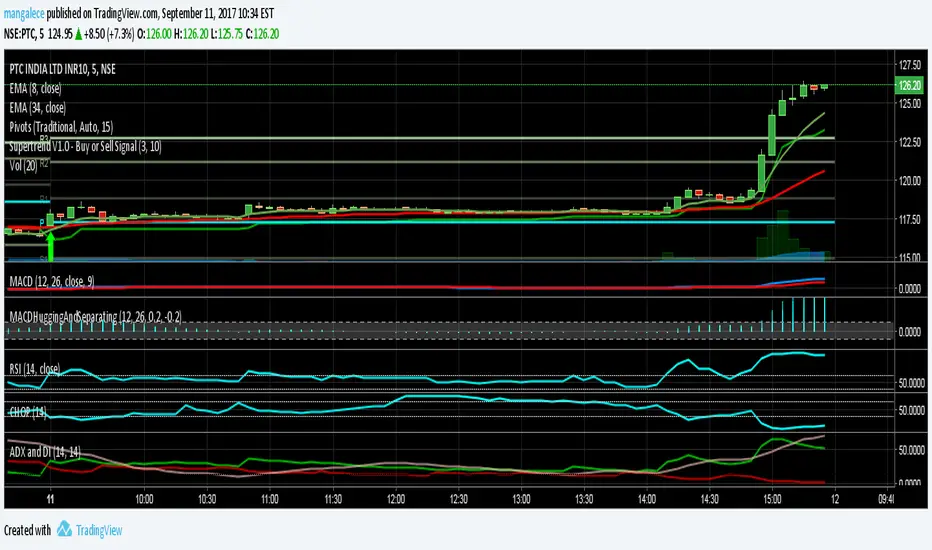Screen dimensions: 932x550
Task: Click the 120.00 price axis label
Action: point(909,181)
